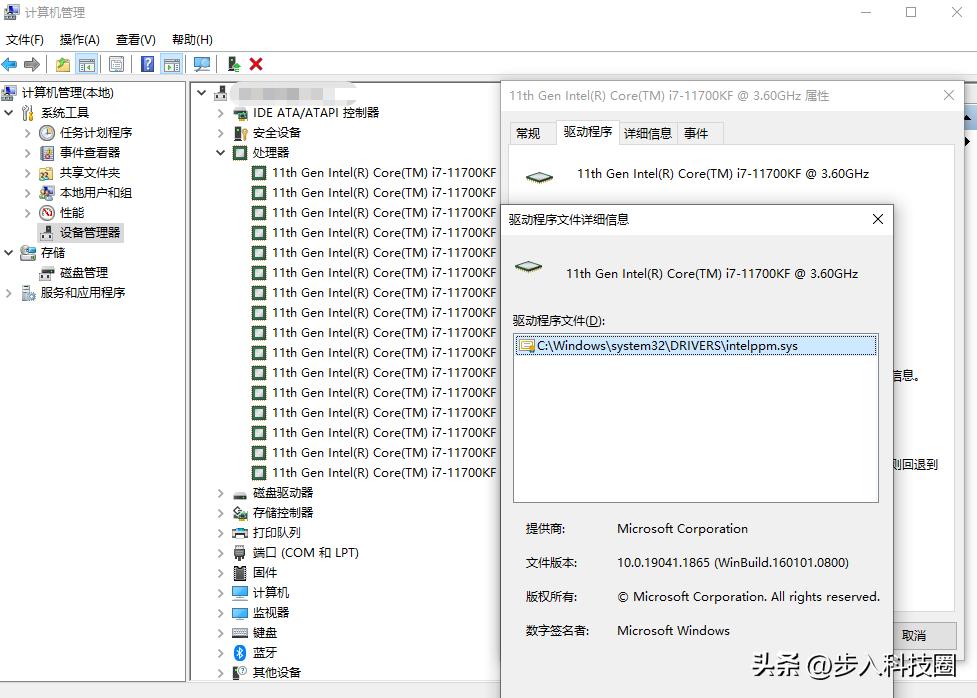Image resolution: width=977 pixels, height=698 pixels.
Task: Open the Help icon in the toolbar
Action: pyautogui.click(x=147, y=65)
